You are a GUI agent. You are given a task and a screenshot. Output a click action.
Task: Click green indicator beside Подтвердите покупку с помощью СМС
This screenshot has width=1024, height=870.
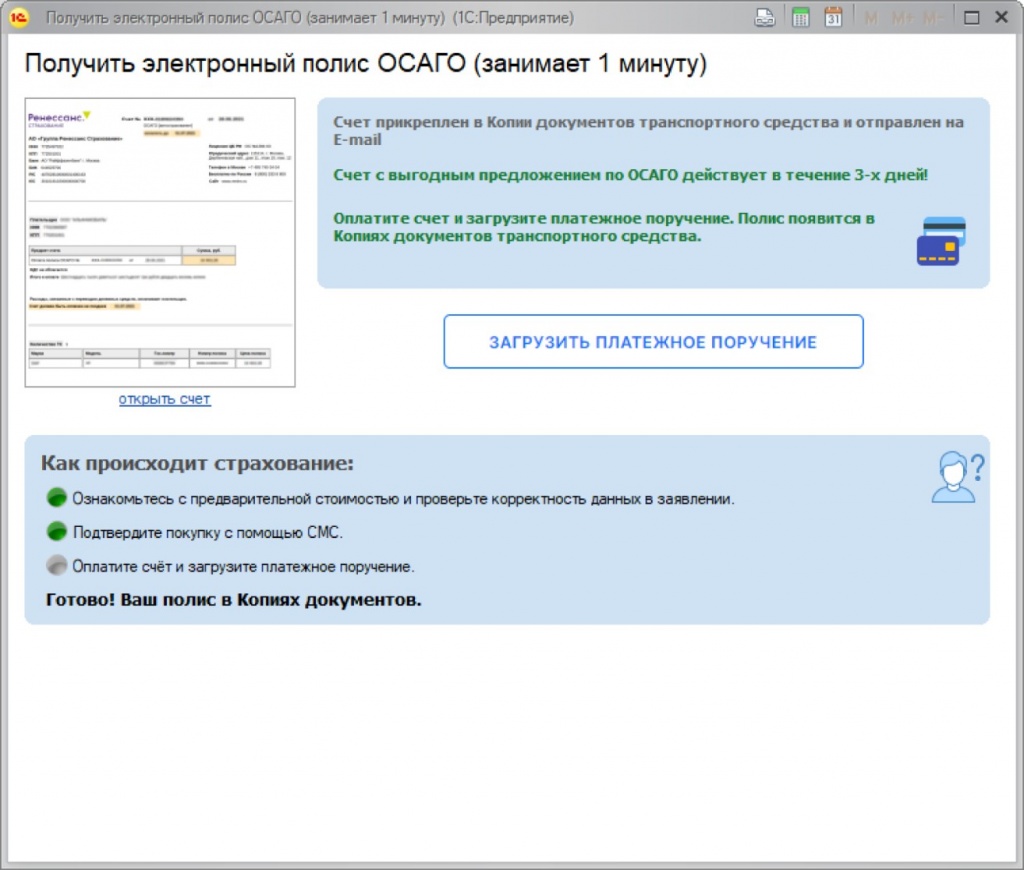(x=57, y=531)
